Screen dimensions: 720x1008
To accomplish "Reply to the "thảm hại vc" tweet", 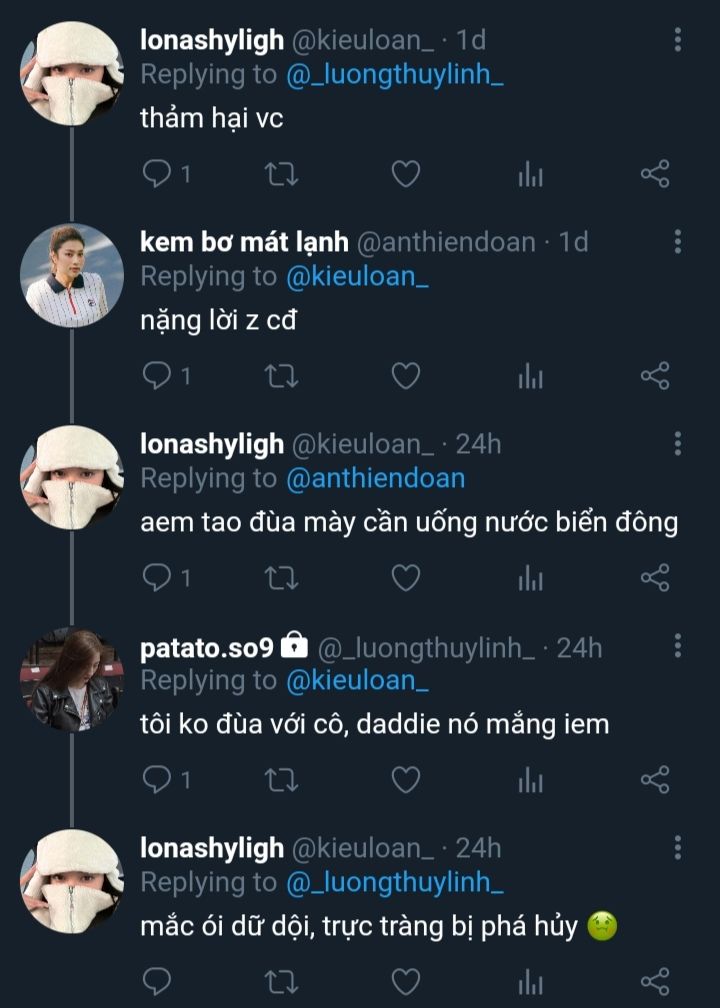I will tap(158, 175).
